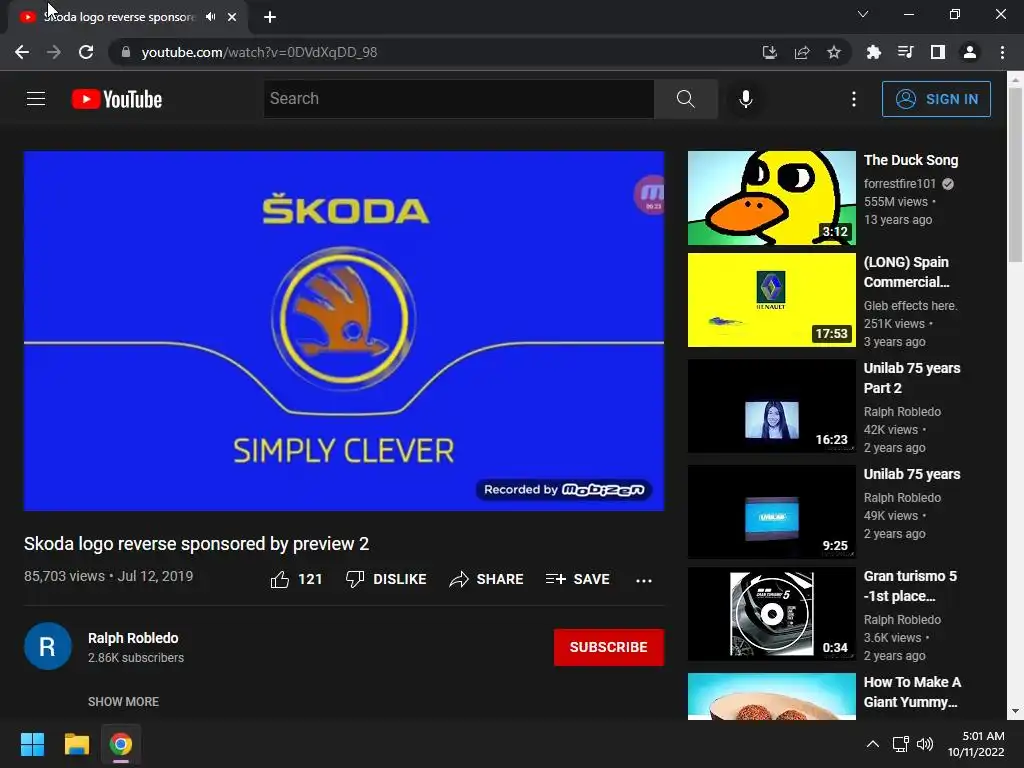Open tab search chevron in title bar
This screenshot has height=768, width=1024.
pyautogui.click(x=863, y=14)
